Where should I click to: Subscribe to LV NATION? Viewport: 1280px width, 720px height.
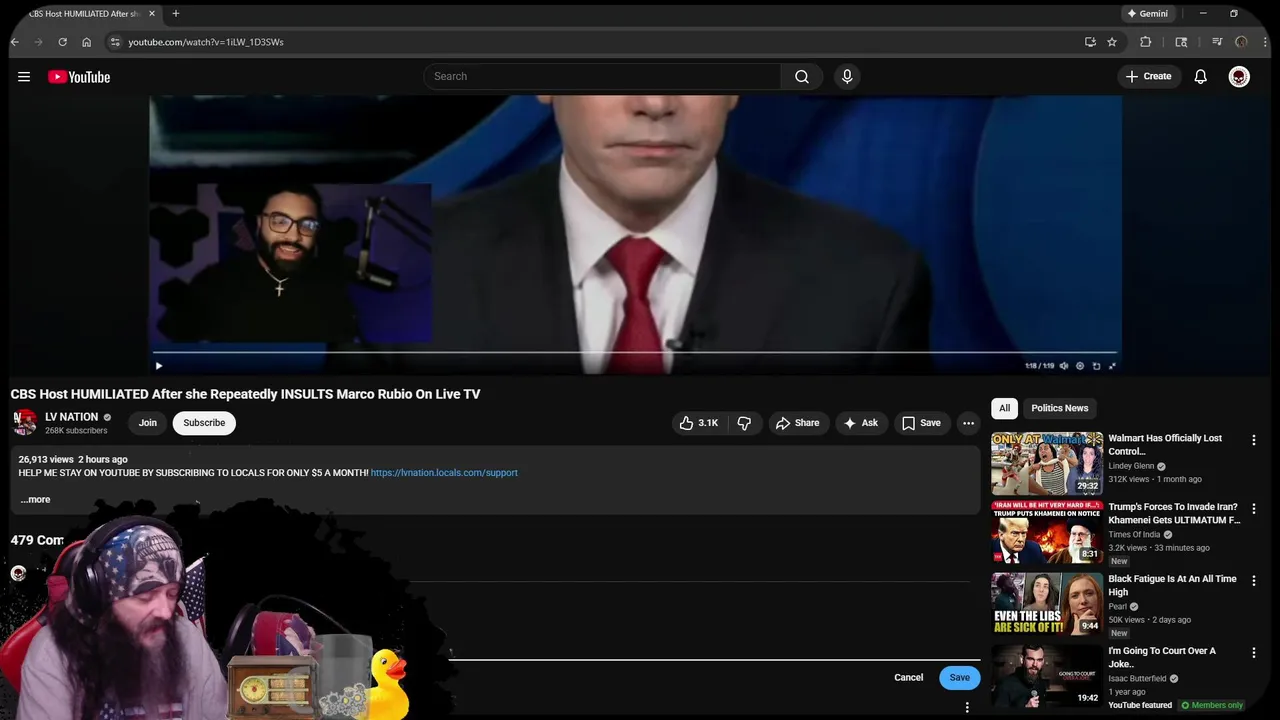pyautogui.click(x=204, y=423)
